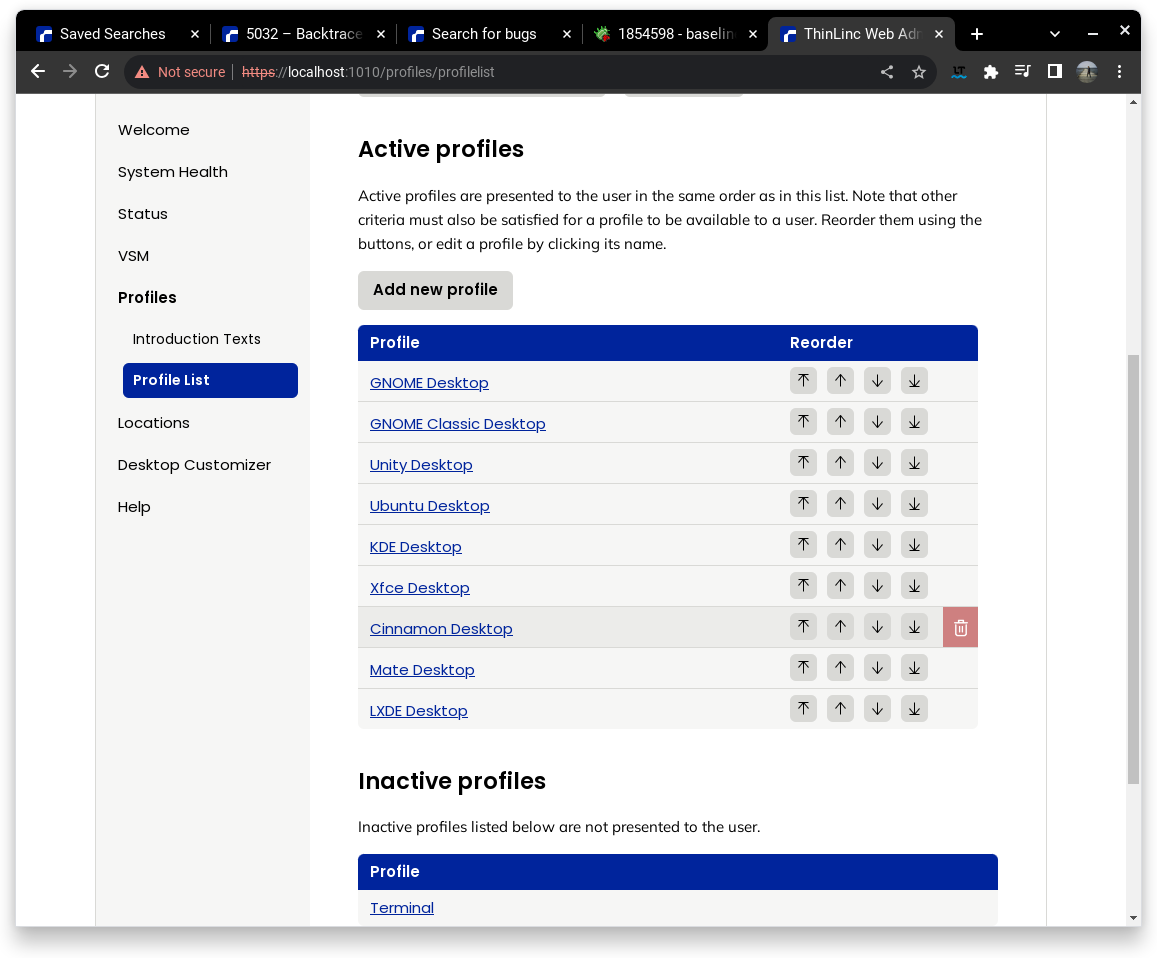Move Xfce Desktop to bottom of list
The height and width of the screenshot is (958, 1157).
click(x=913, y=585)
